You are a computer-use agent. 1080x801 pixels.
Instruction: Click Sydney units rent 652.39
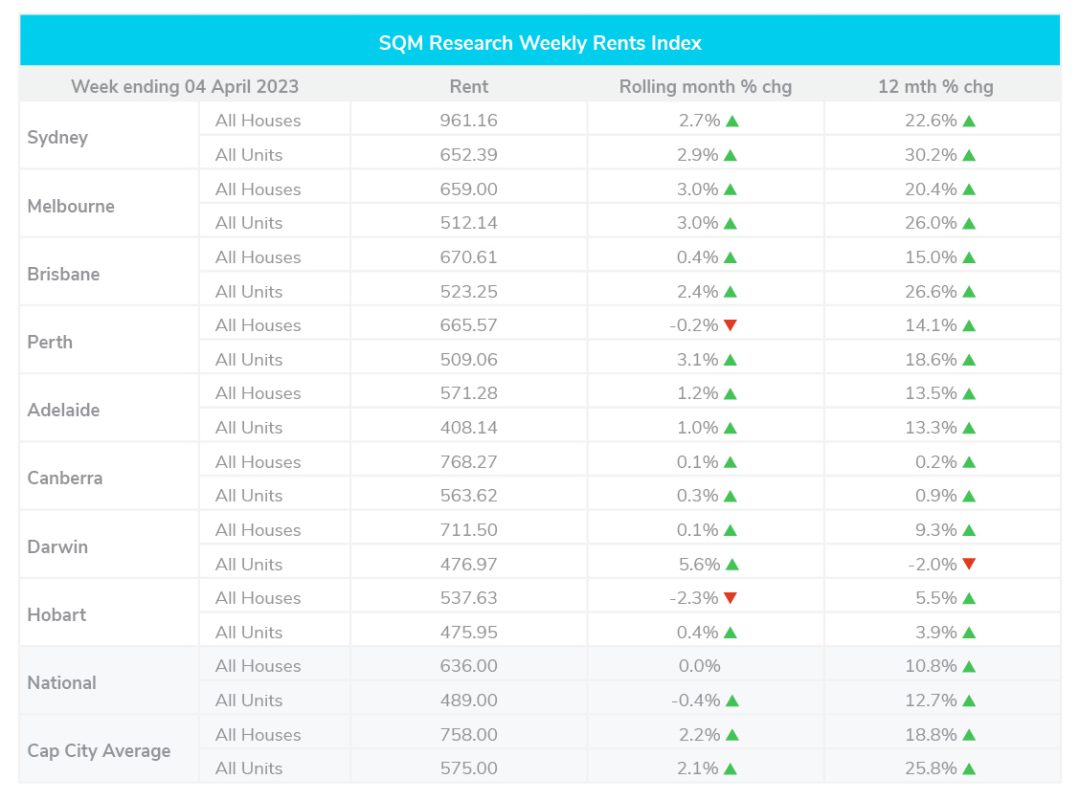[x=468, y=155]
